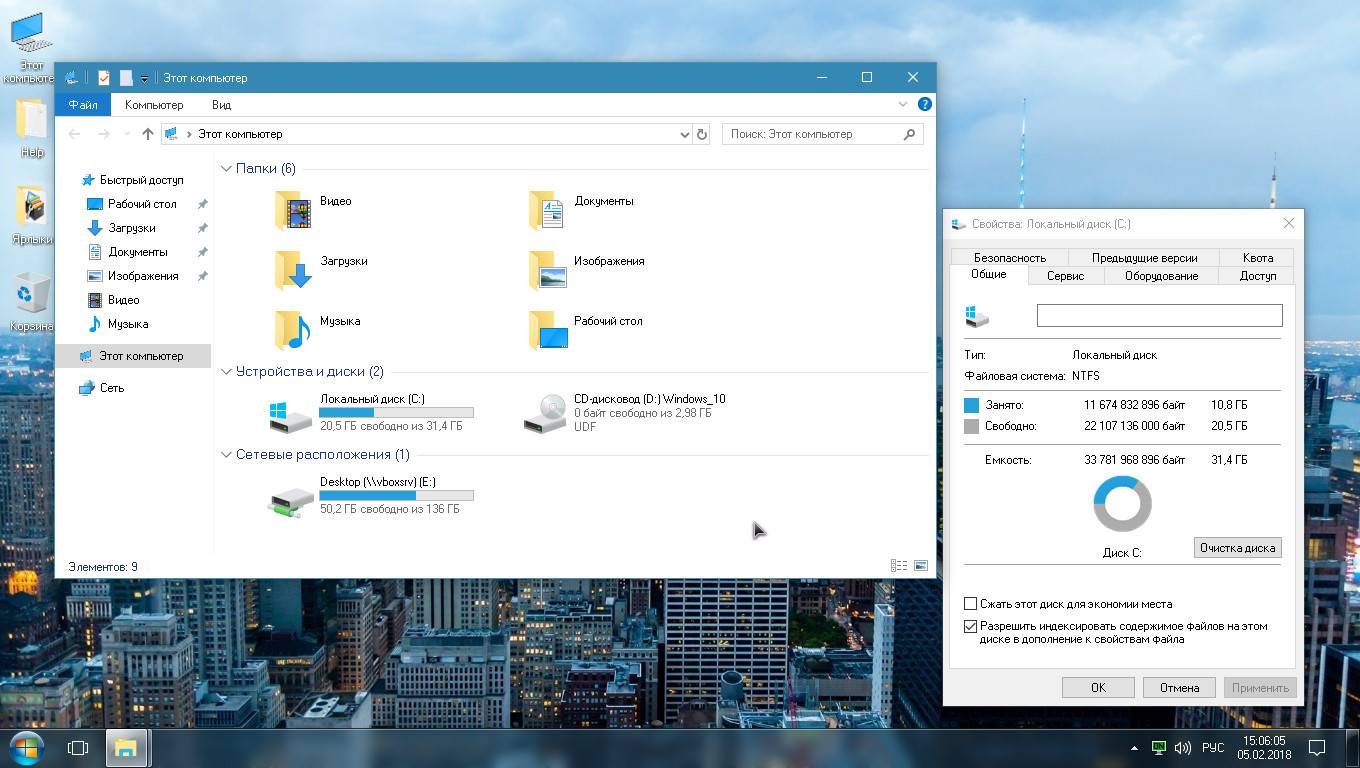The height and width of the screenshot is (768, 1360).
Task: Open the Файл menu tab
Action: coord(83,104)
